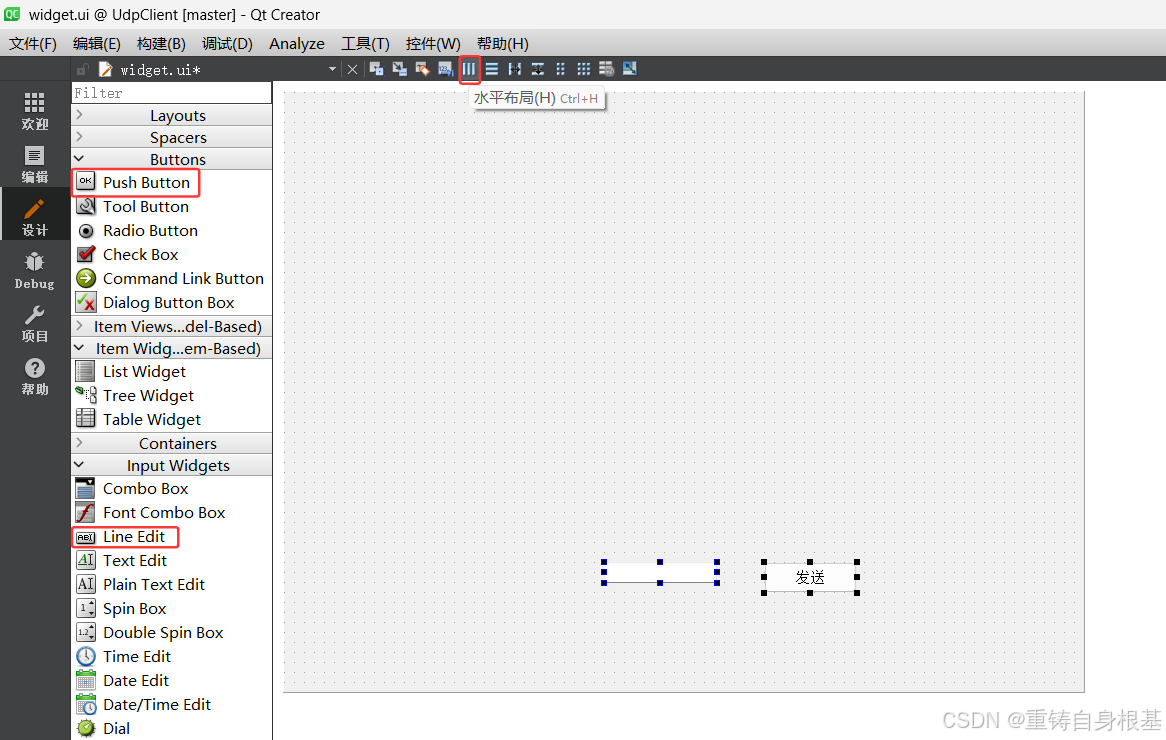Open the 文件(F) menu

click(33, 44)
